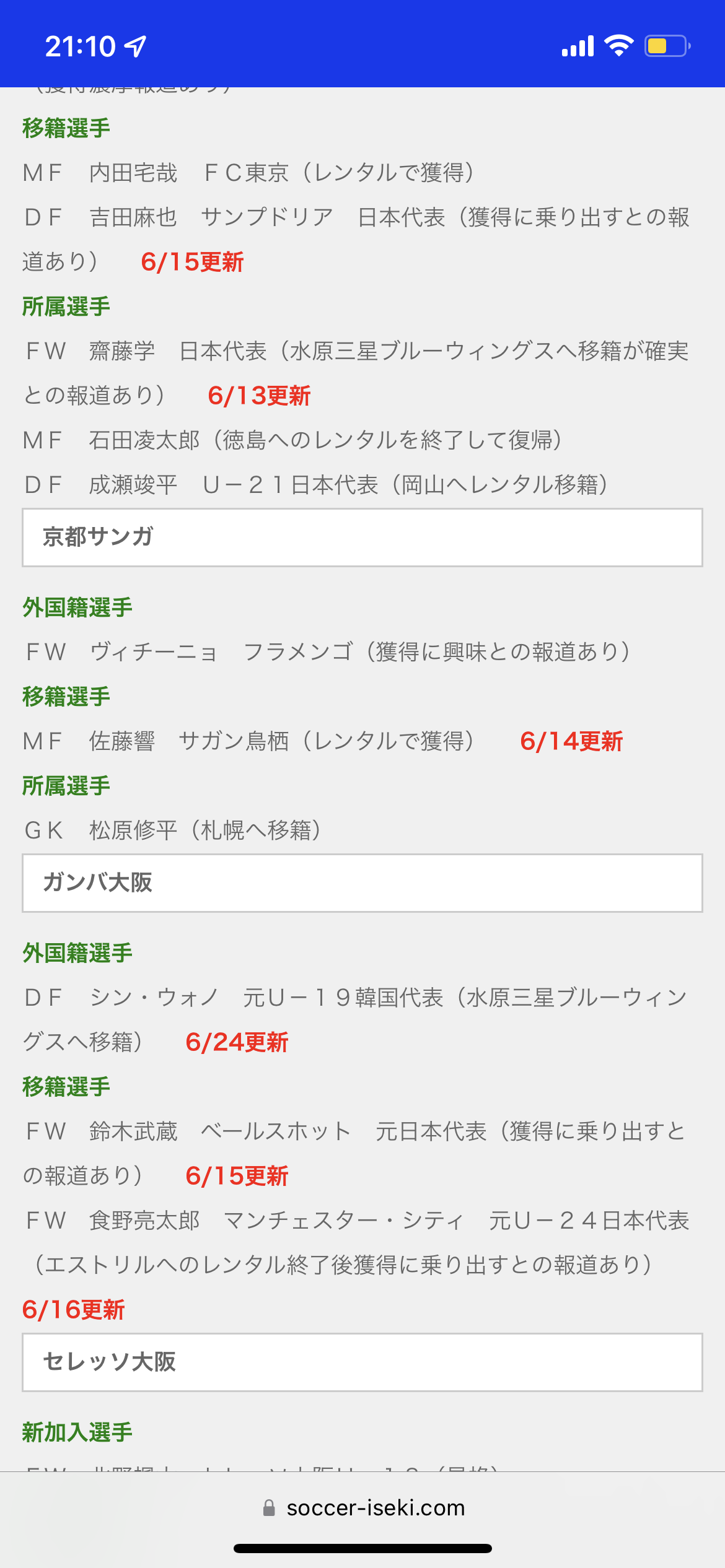Screen dimensions: 725x1568
Task: Tap the MF 石田凌太郎 entry
Action: (x=291, y=440)
